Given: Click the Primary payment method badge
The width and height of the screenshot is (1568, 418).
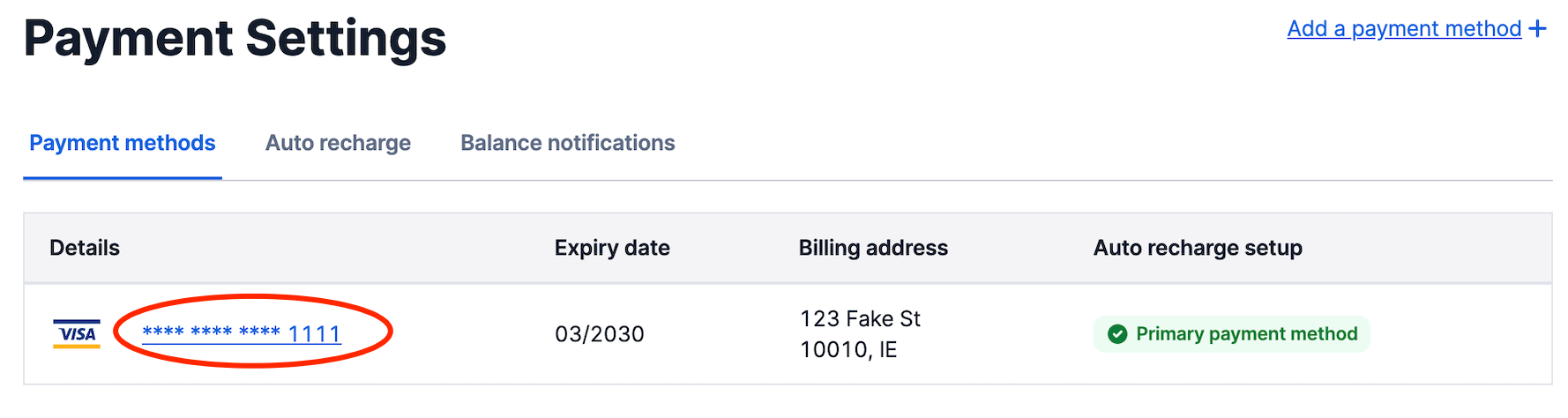Looking at the screenshot, I should (x=1232, y=334).
